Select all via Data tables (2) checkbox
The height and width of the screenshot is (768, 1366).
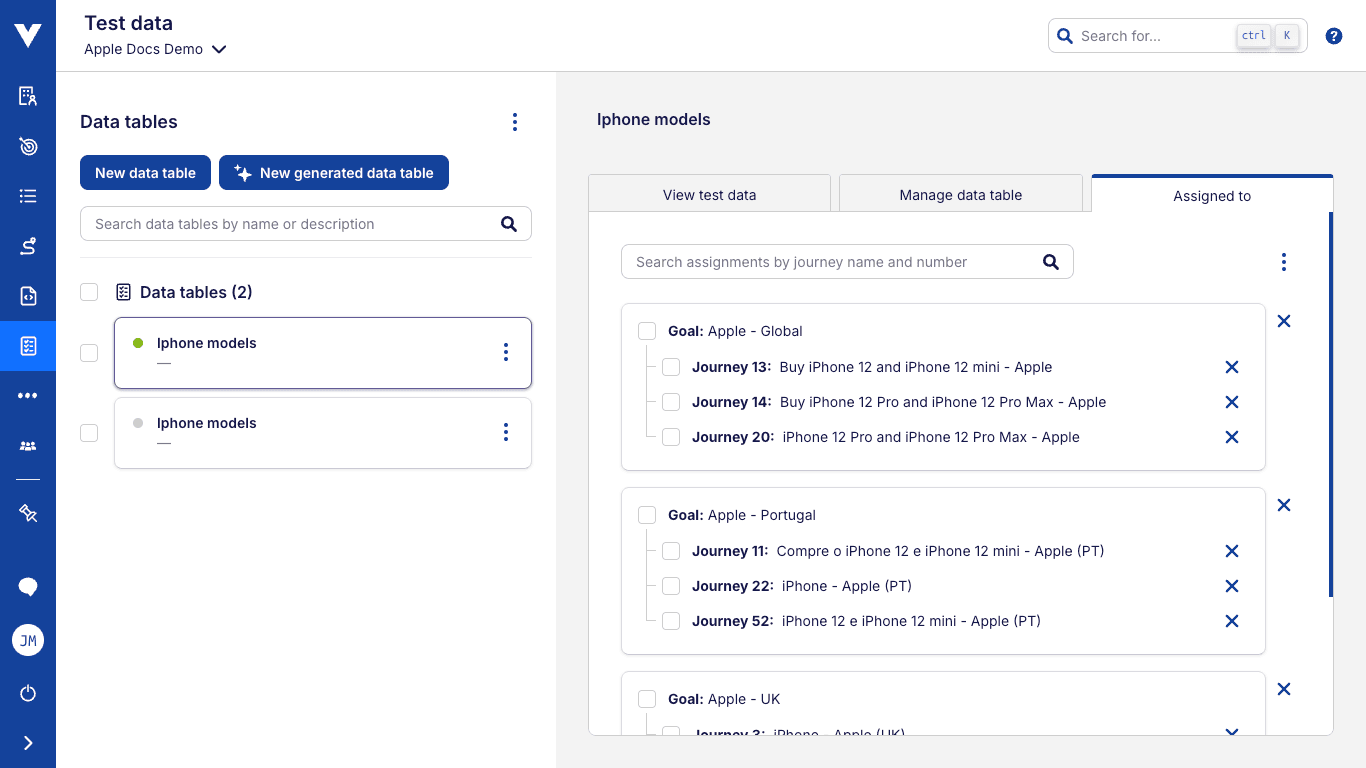tap(89, 292)
